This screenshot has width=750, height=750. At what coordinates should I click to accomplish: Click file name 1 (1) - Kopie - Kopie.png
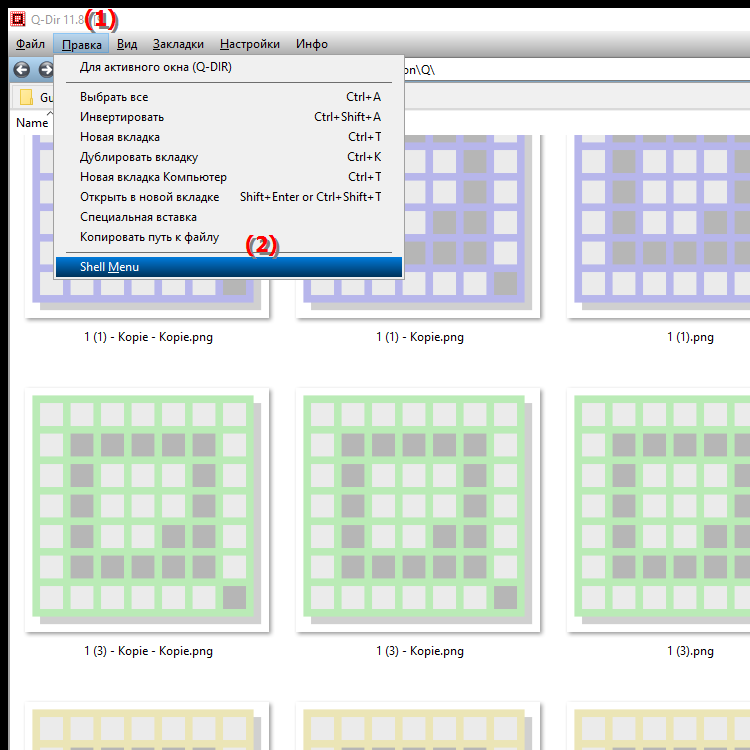coord(148,337)
